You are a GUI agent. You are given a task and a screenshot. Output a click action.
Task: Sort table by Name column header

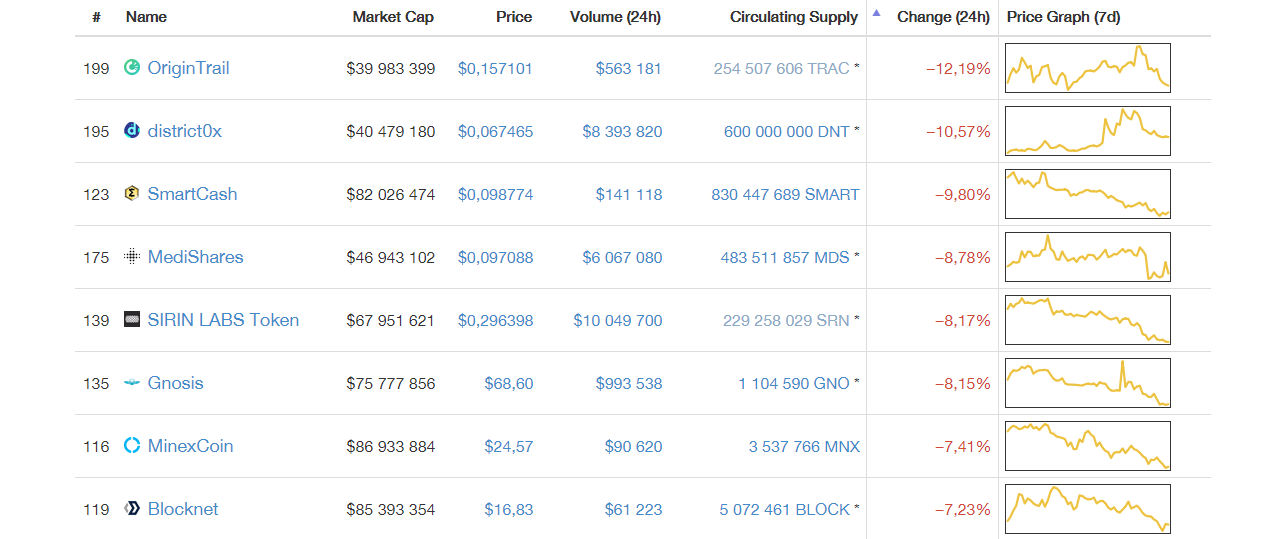tap(146, 17)
